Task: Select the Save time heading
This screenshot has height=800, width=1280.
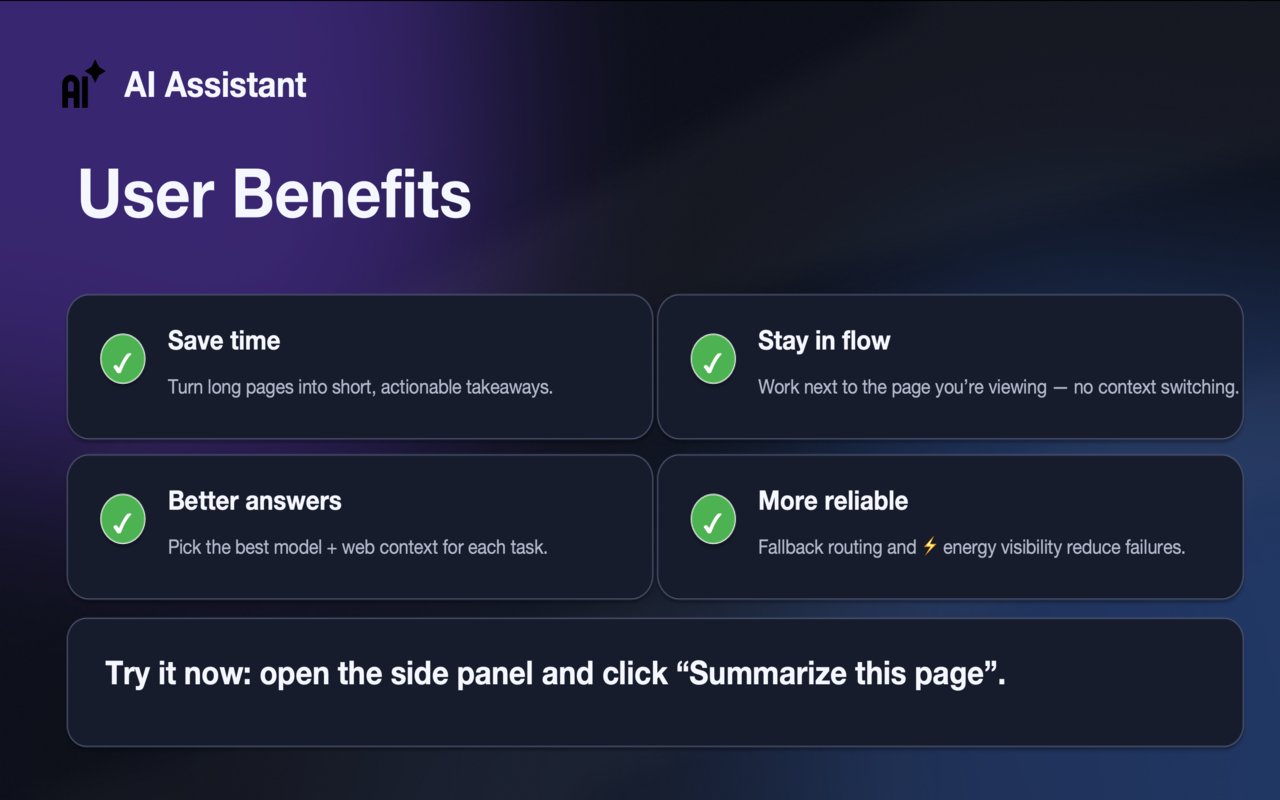Action: click(x=224, y=340)
